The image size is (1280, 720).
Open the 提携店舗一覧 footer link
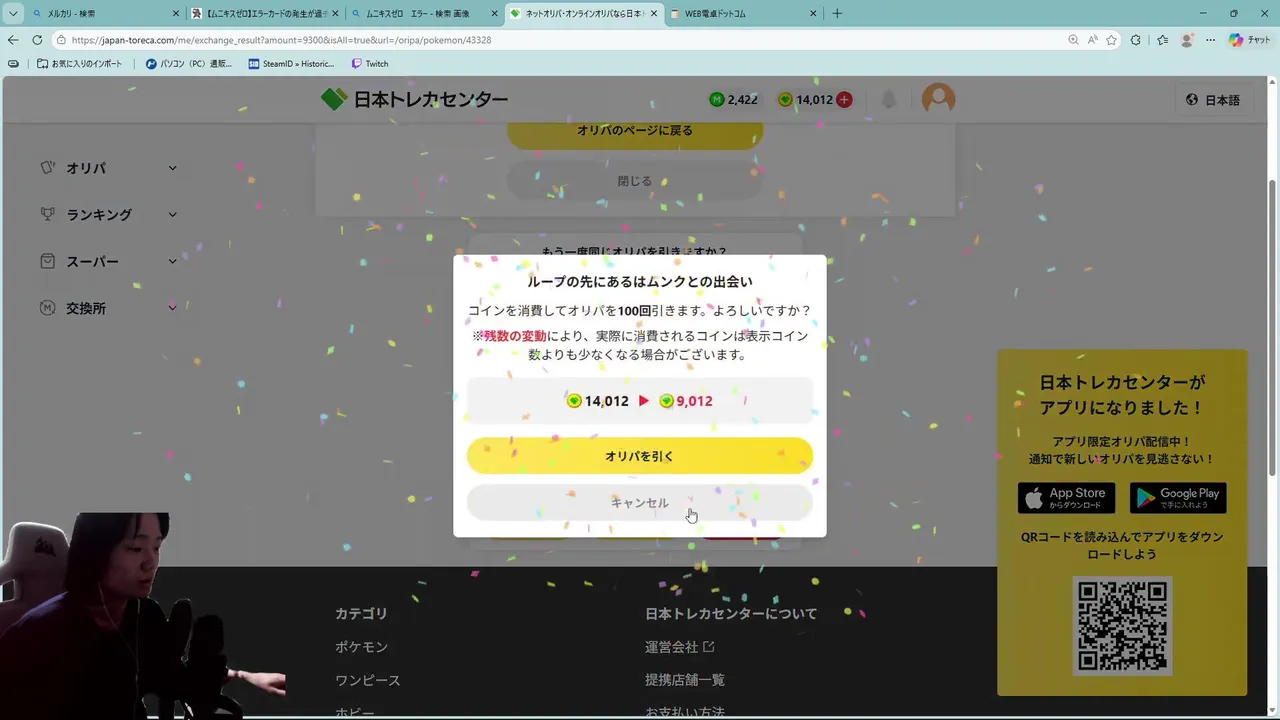685,680
